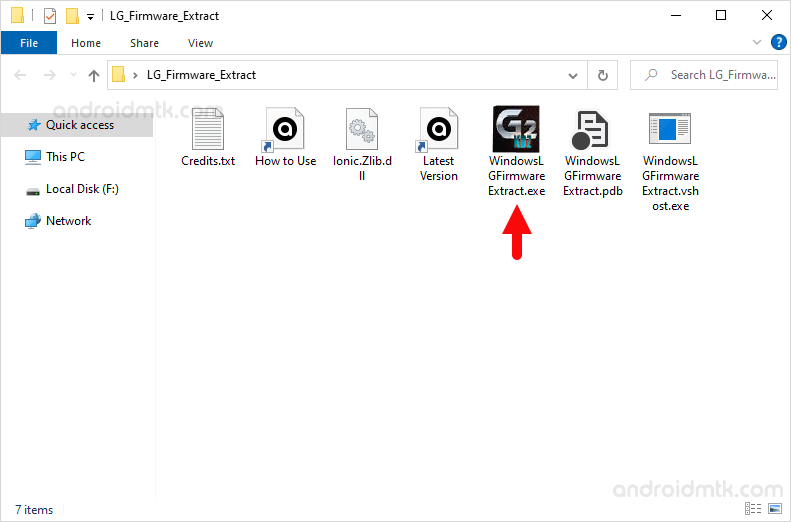Click the Latest Version label

pyautogui.click(x=438, y=168)
